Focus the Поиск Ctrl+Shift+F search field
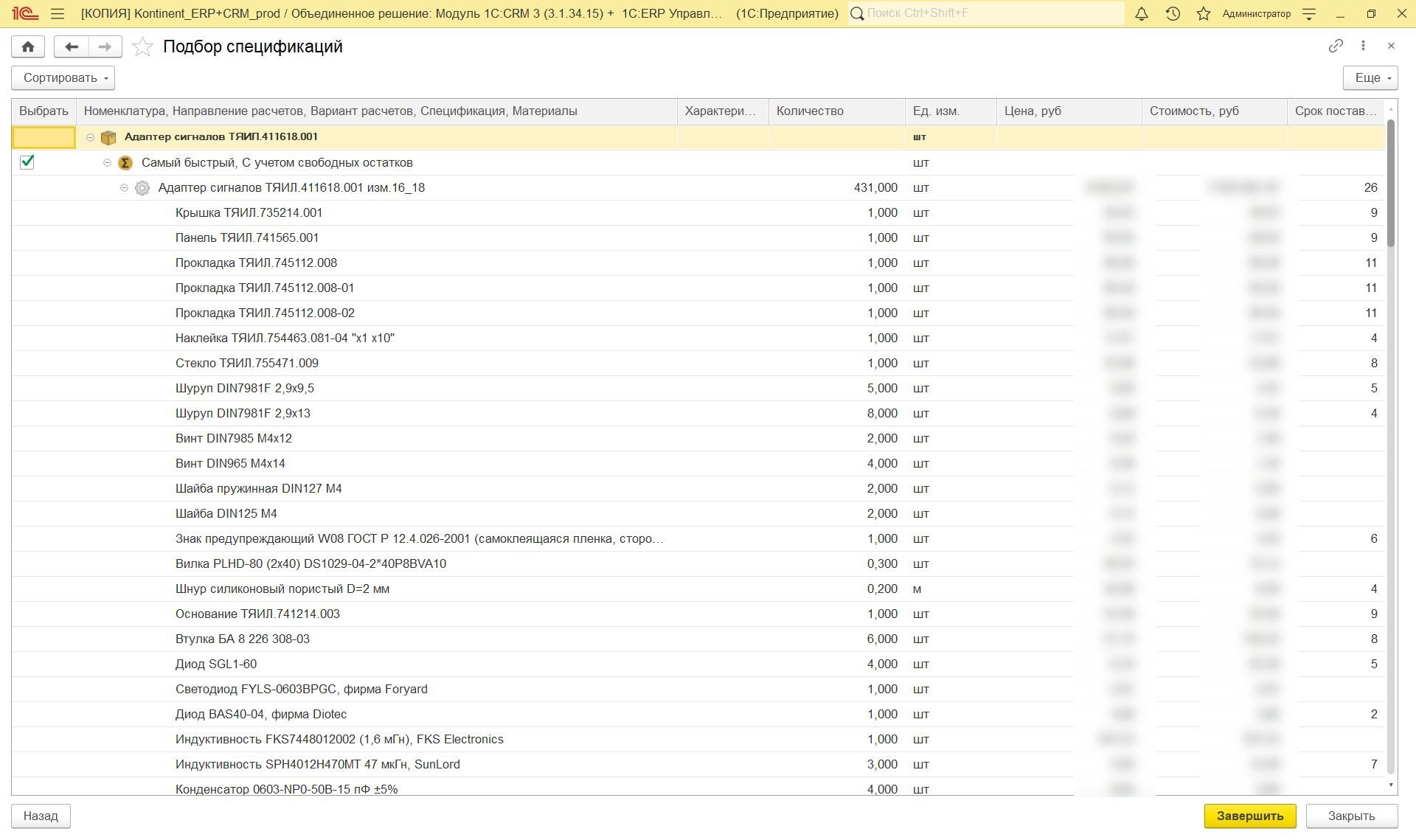 click(x=993, y=13)
